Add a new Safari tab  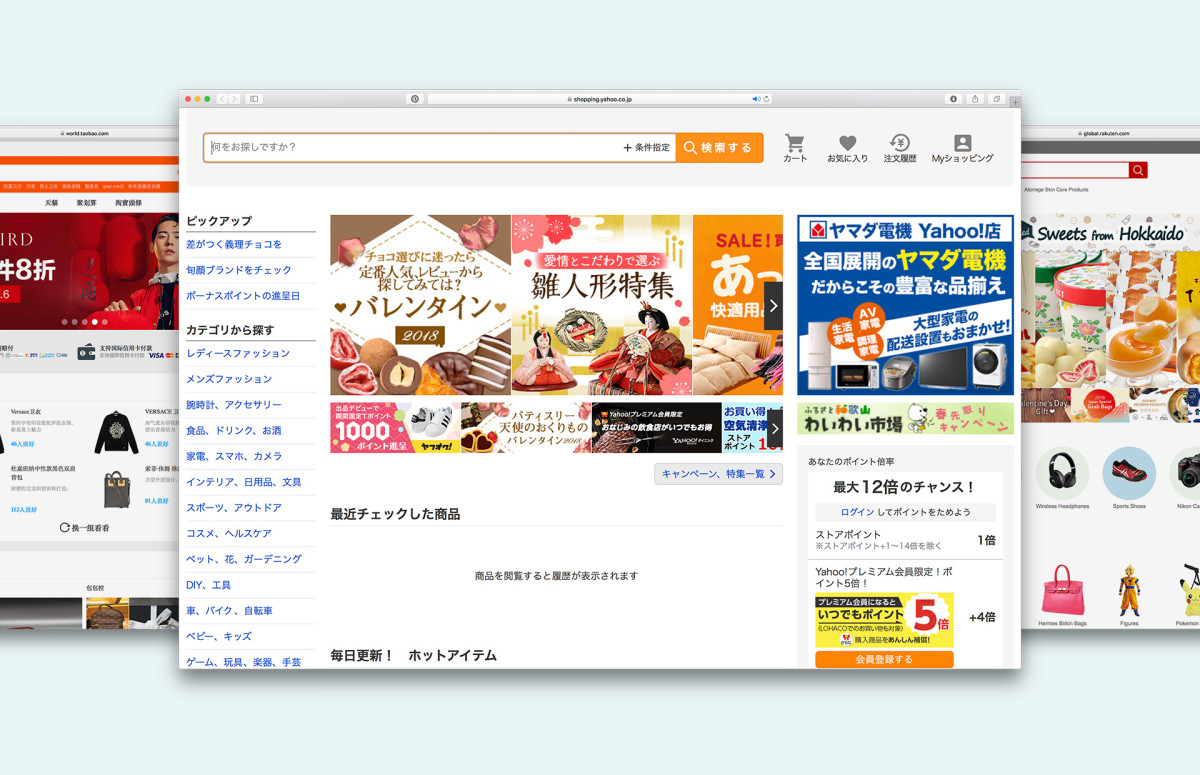pos(1016,101)
